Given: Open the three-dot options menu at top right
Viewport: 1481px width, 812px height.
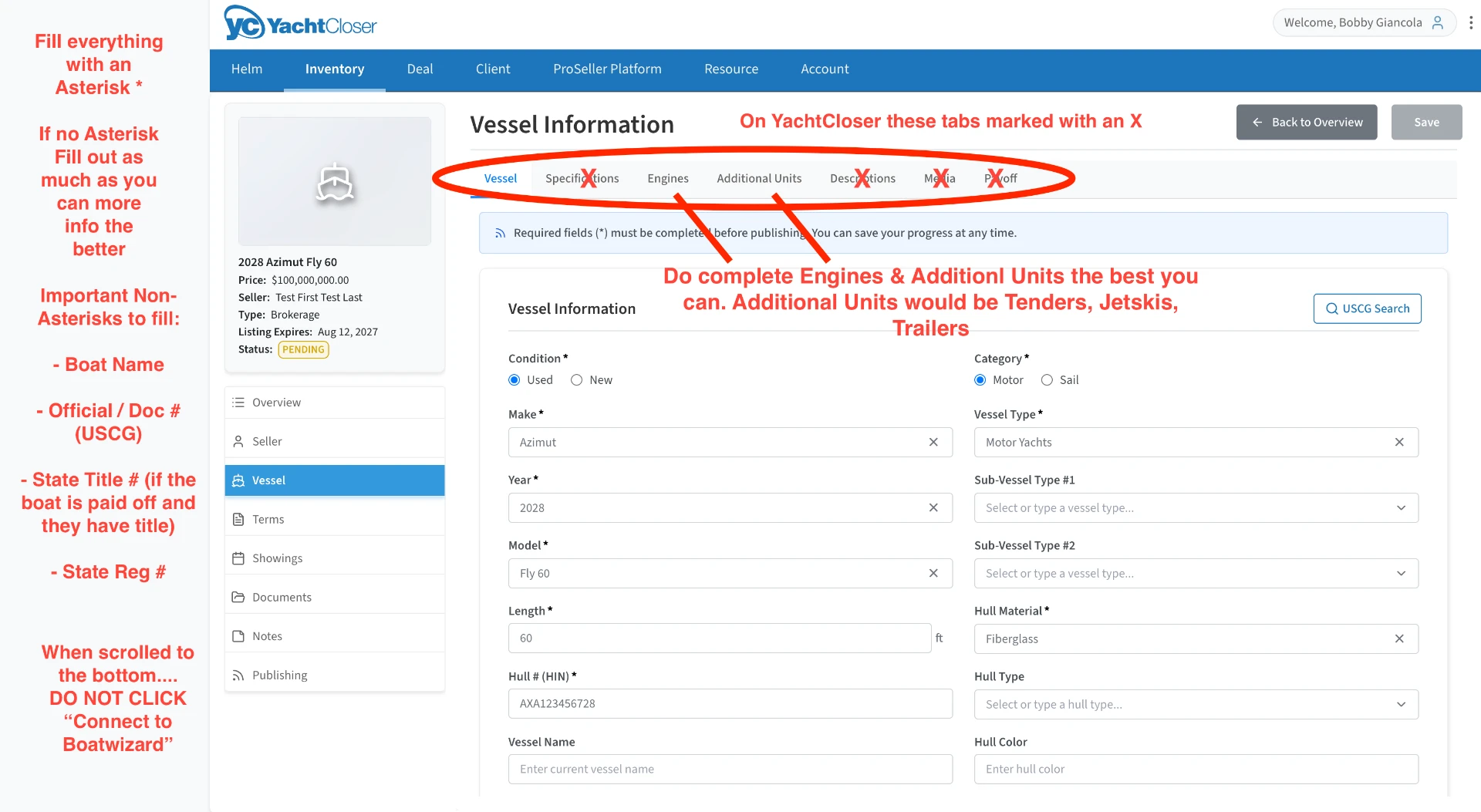Looking at the screenshot, I should [1470, 22].
